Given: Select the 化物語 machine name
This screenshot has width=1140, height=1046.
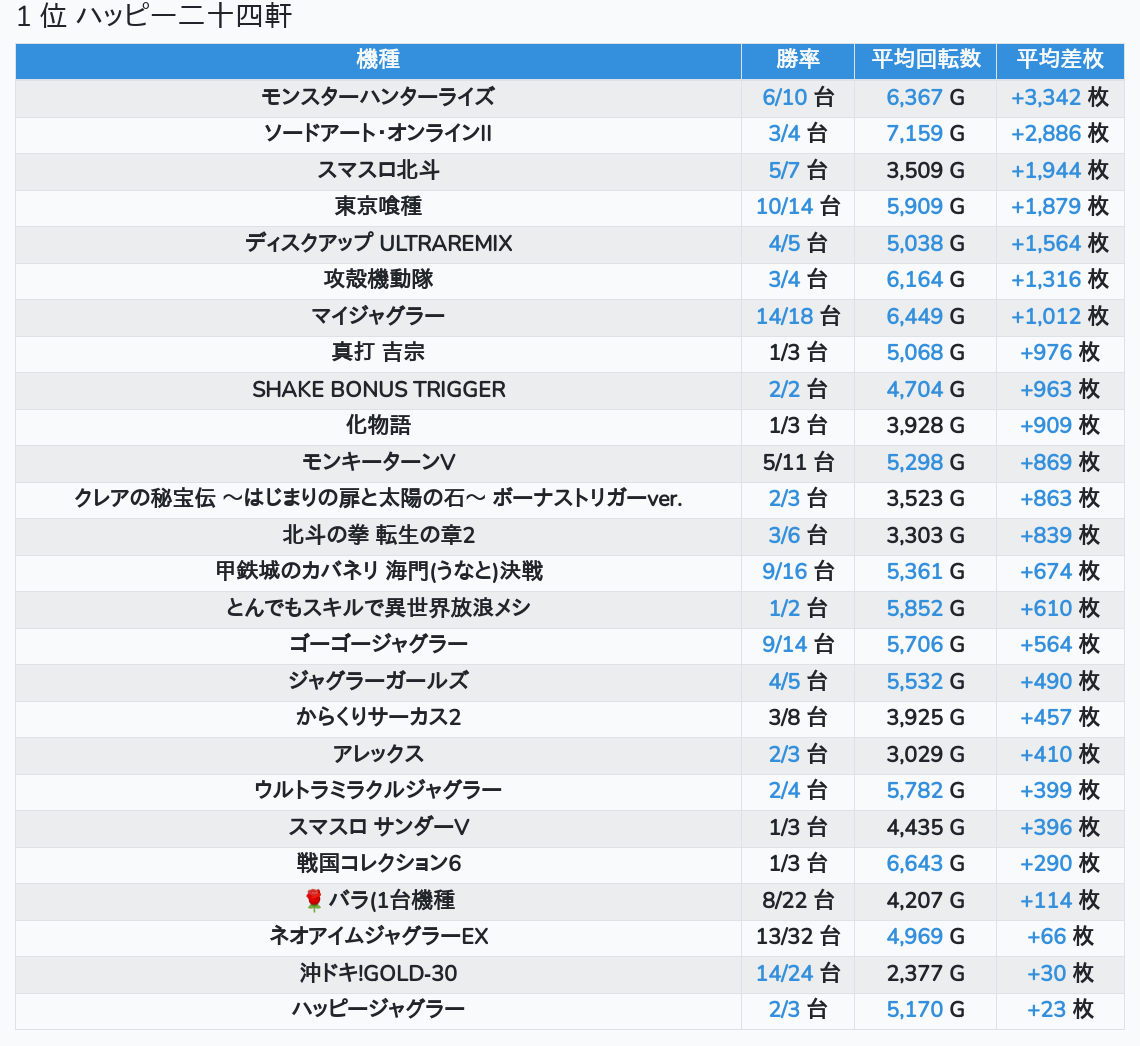Looking at the screenshot, I should pyautogui.click(x=378, y=425).
